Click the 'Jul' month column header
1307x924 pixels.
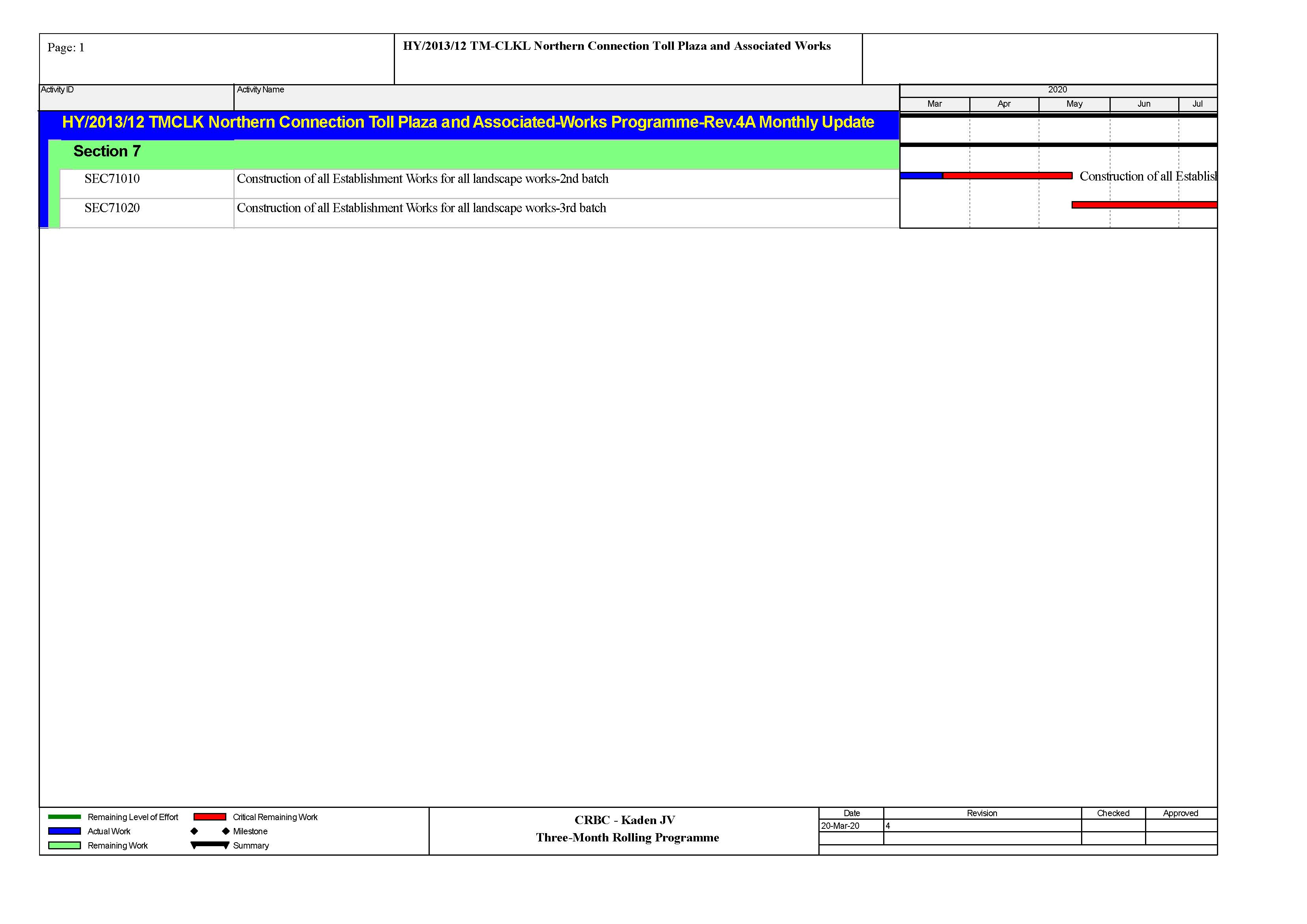click(1198, 104)
